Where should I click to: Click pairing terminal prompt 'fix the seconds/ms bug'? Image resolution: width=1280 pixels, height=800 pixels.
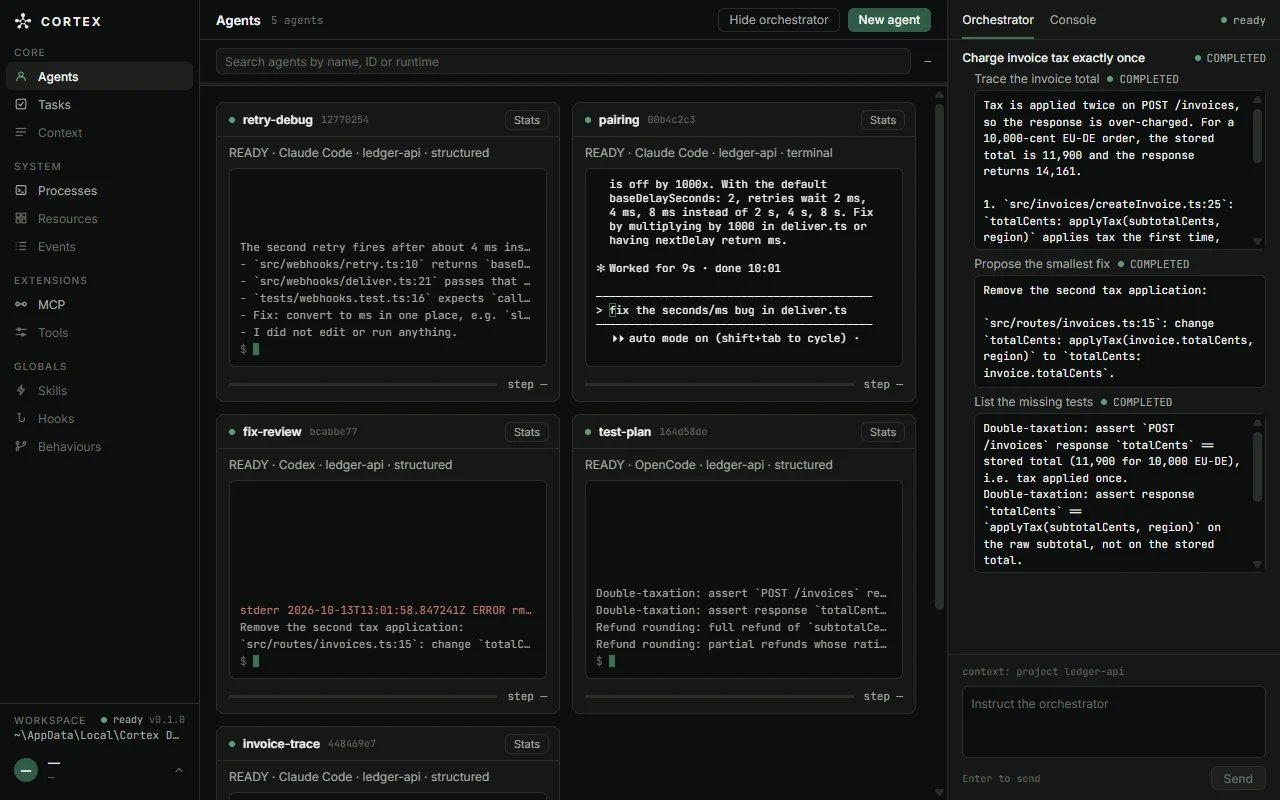(x=728, y=310)
